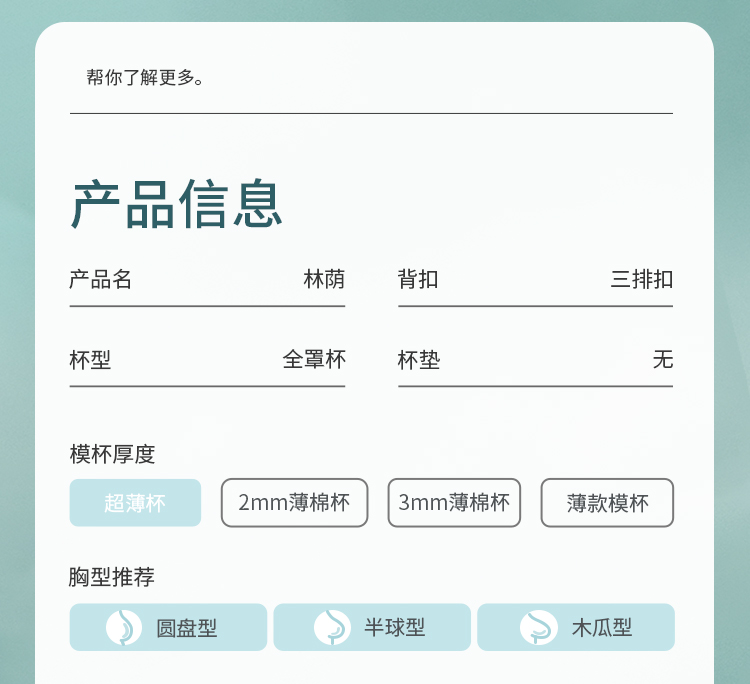Click the hemisphere shape icon
This screenshot has height=684, width=750.
[332, 628]
